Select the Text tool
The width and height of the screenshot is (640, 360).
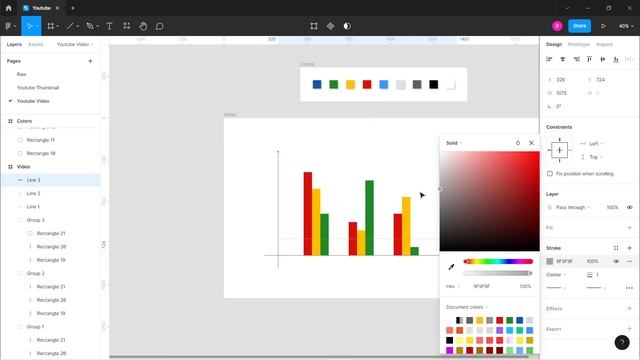109,26
